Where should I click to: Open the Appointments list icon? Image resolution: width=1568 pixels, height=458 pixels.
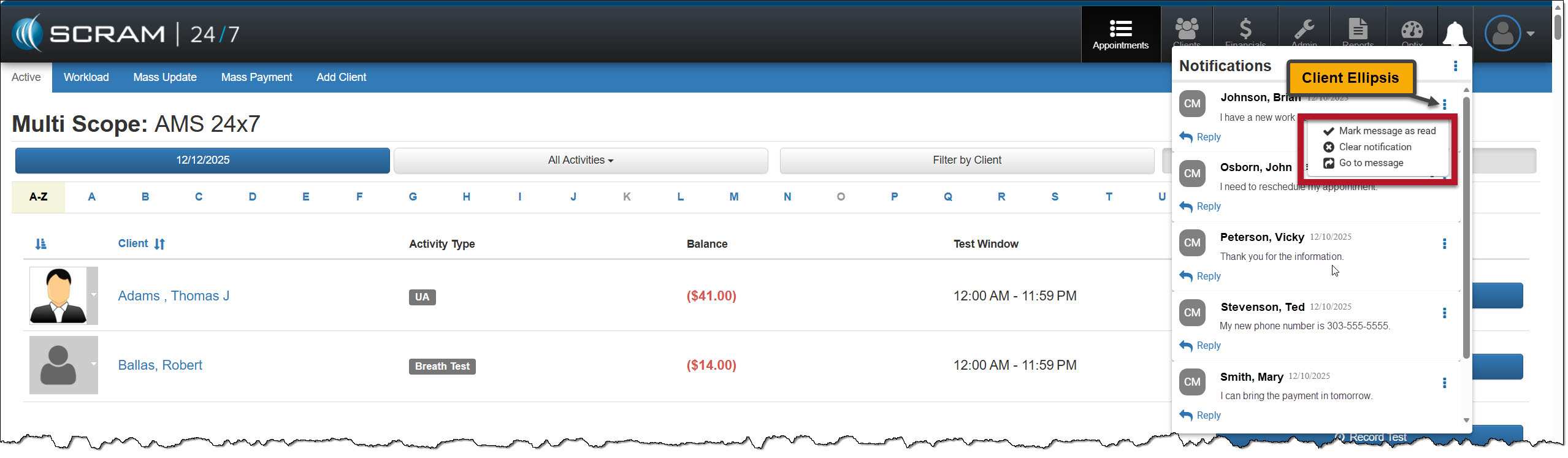point(1120,29)
